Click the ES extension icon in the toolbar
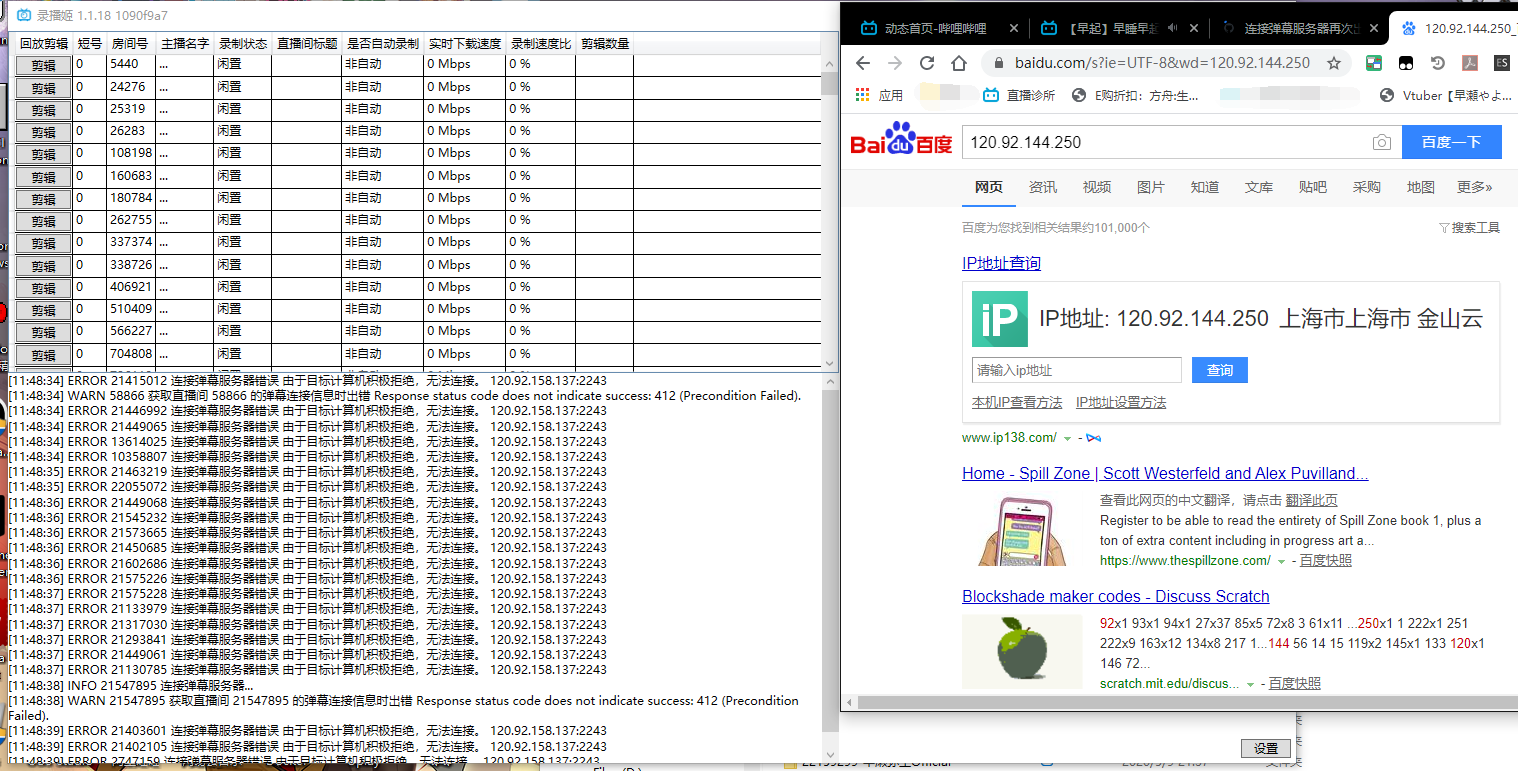 [x=1500, y=62]
